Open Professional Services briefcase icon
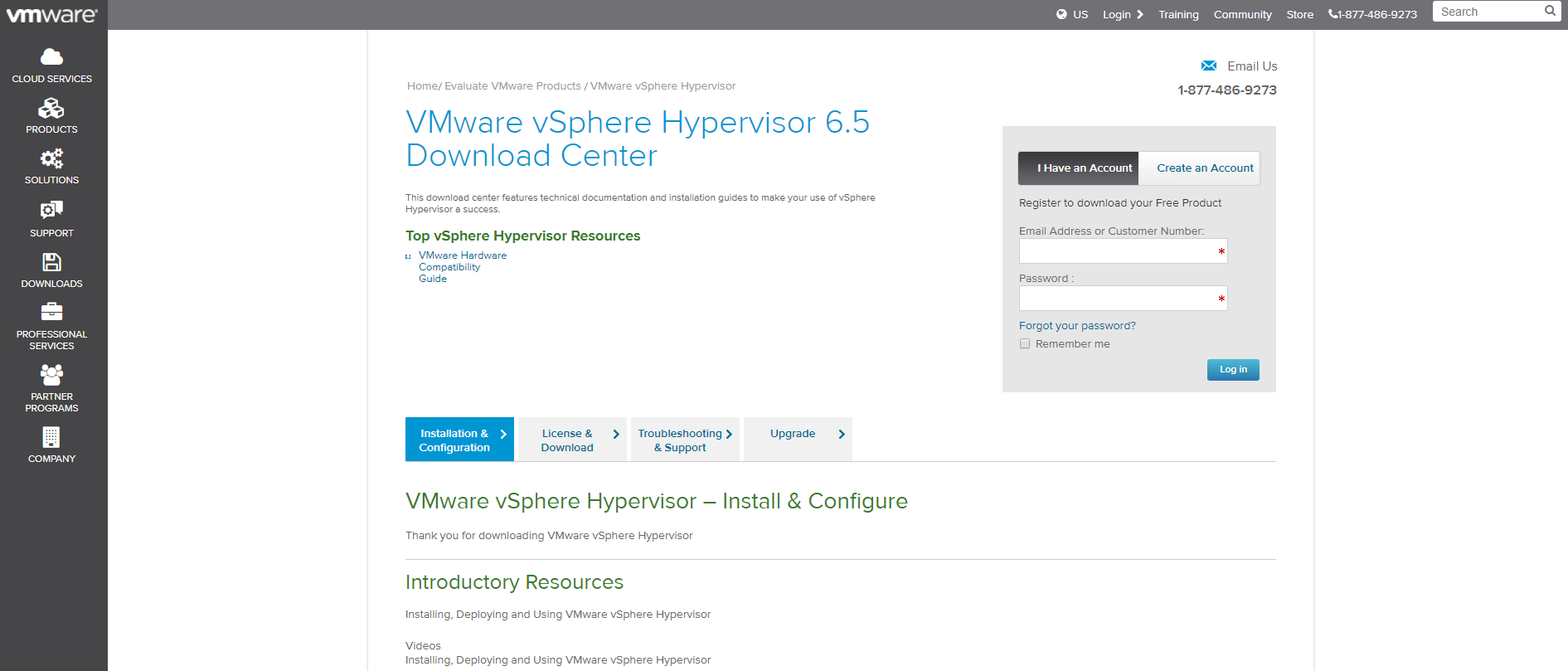The image size is (1568, 671). coord(51,312)
